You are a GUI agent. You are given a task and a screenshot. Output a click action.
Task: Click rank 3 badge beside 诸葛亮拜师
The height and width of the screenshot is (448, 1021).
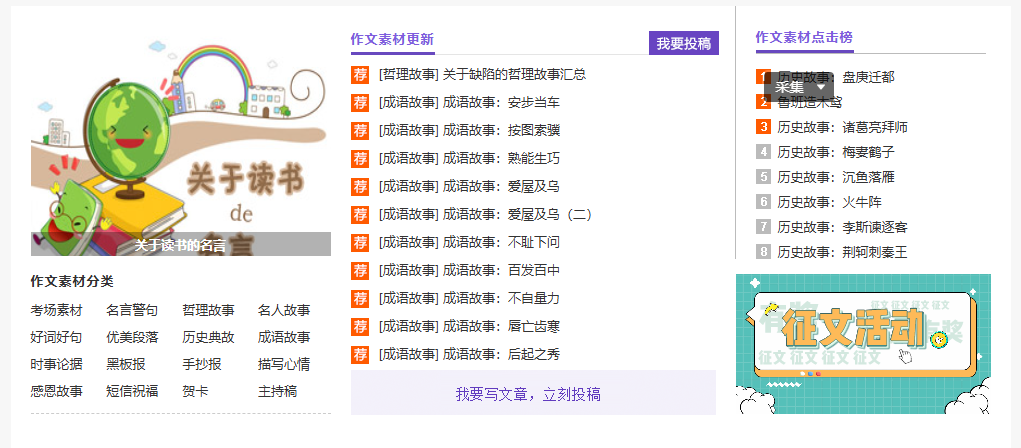pos(763,127)
